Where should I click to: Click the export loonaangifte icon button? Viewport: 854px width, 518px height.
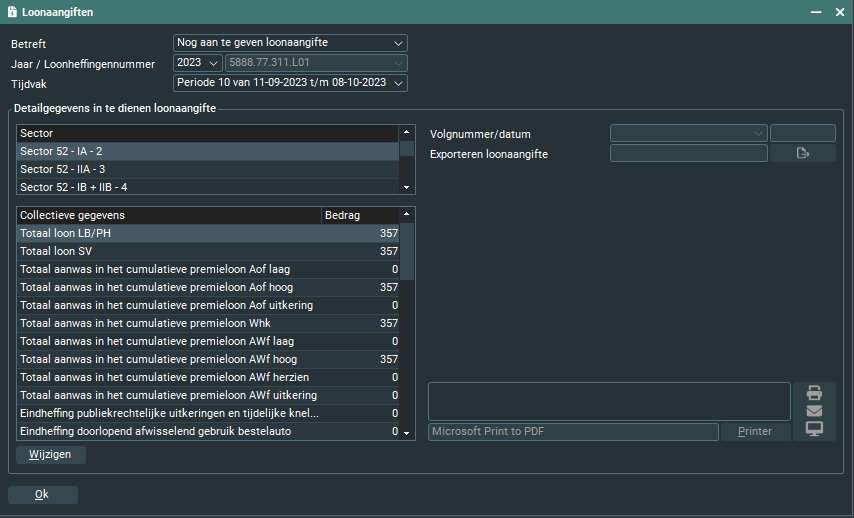pyautogui.click(x=802, y=153)
